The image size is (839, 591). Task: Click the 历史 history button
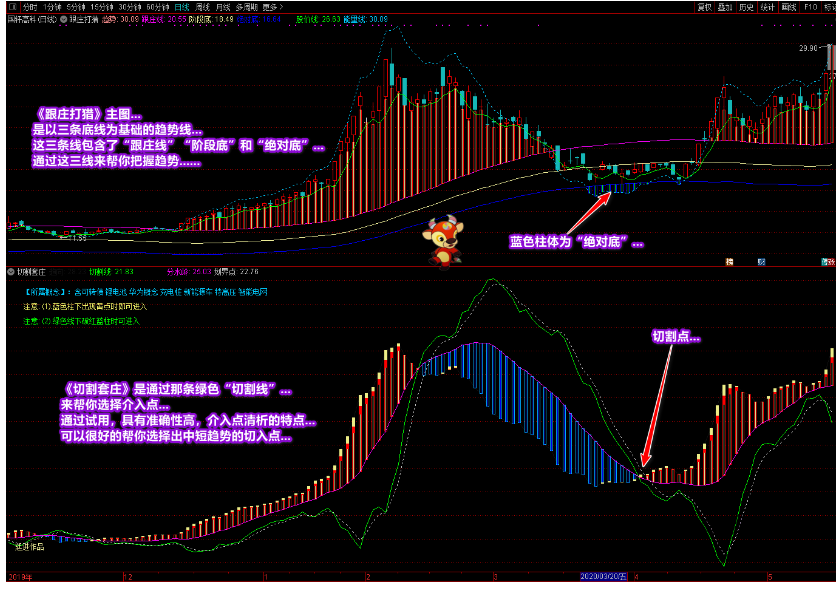pos(746,6)
